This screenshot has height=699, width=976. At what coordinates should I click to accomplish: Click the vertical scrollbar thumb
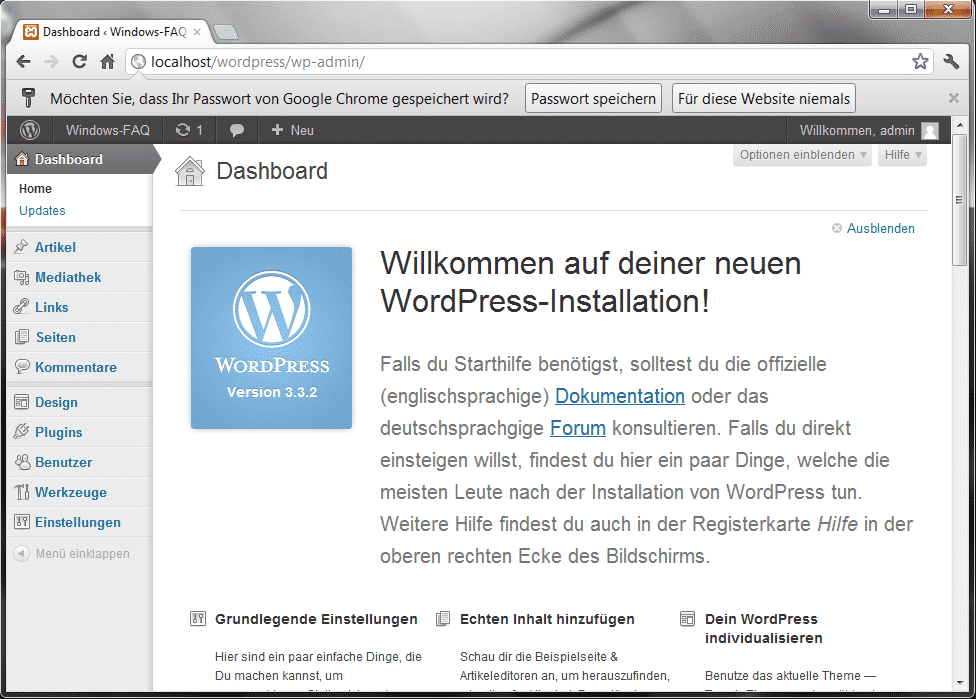click(959, 200)
